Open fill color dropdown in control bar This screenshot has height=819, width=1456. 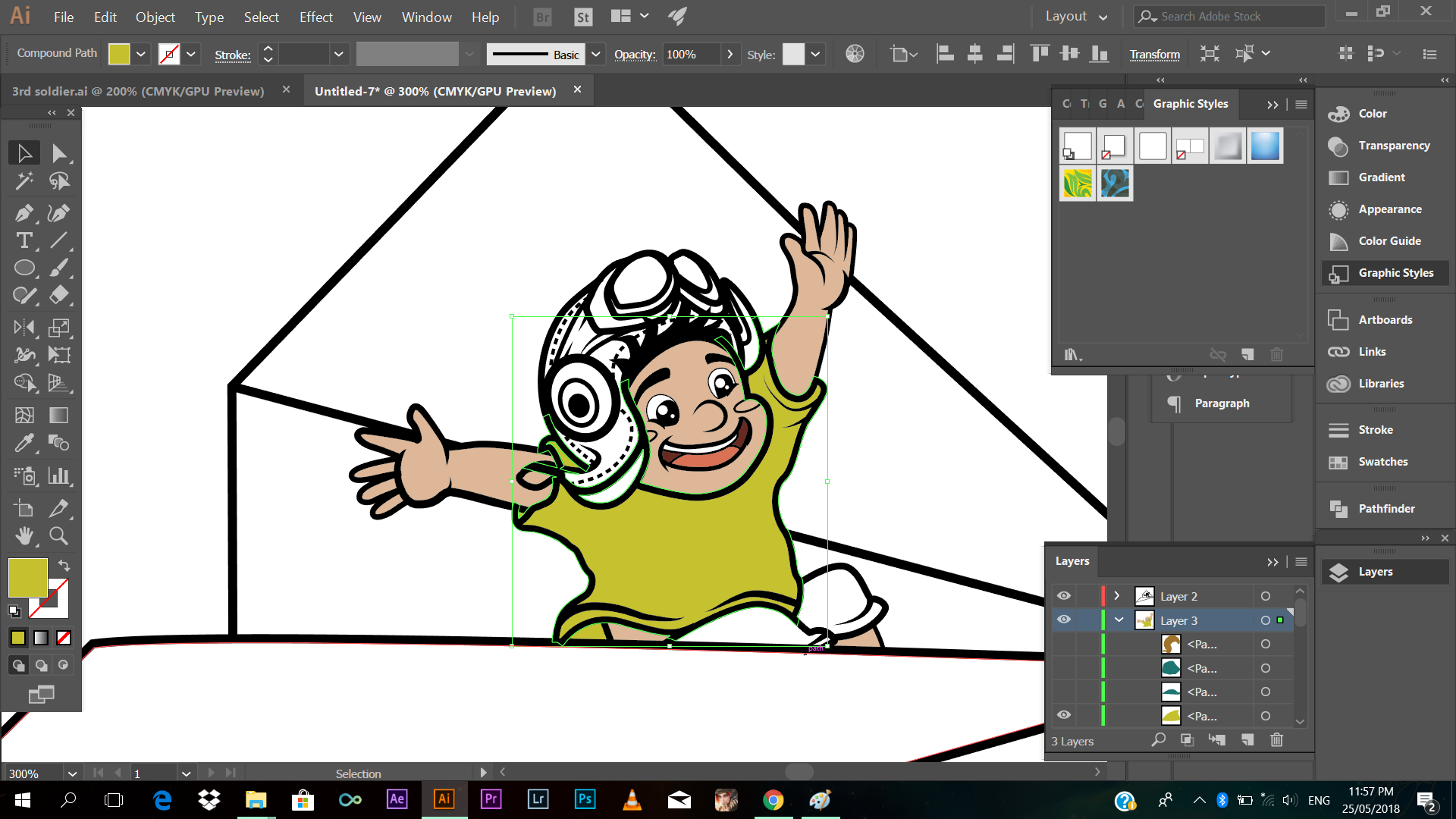pos(141,54)
